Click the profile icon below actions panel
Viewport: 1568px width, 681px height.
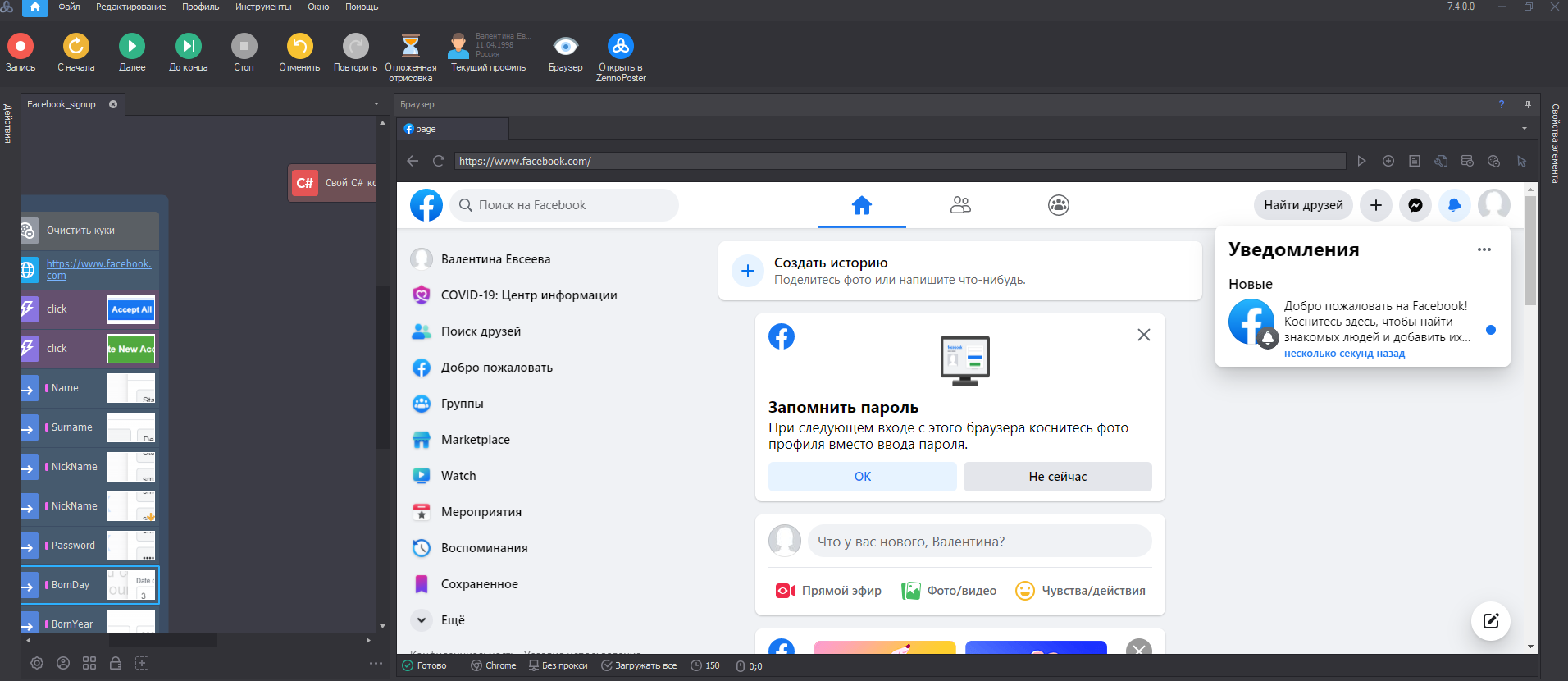[x=63, y=663]
